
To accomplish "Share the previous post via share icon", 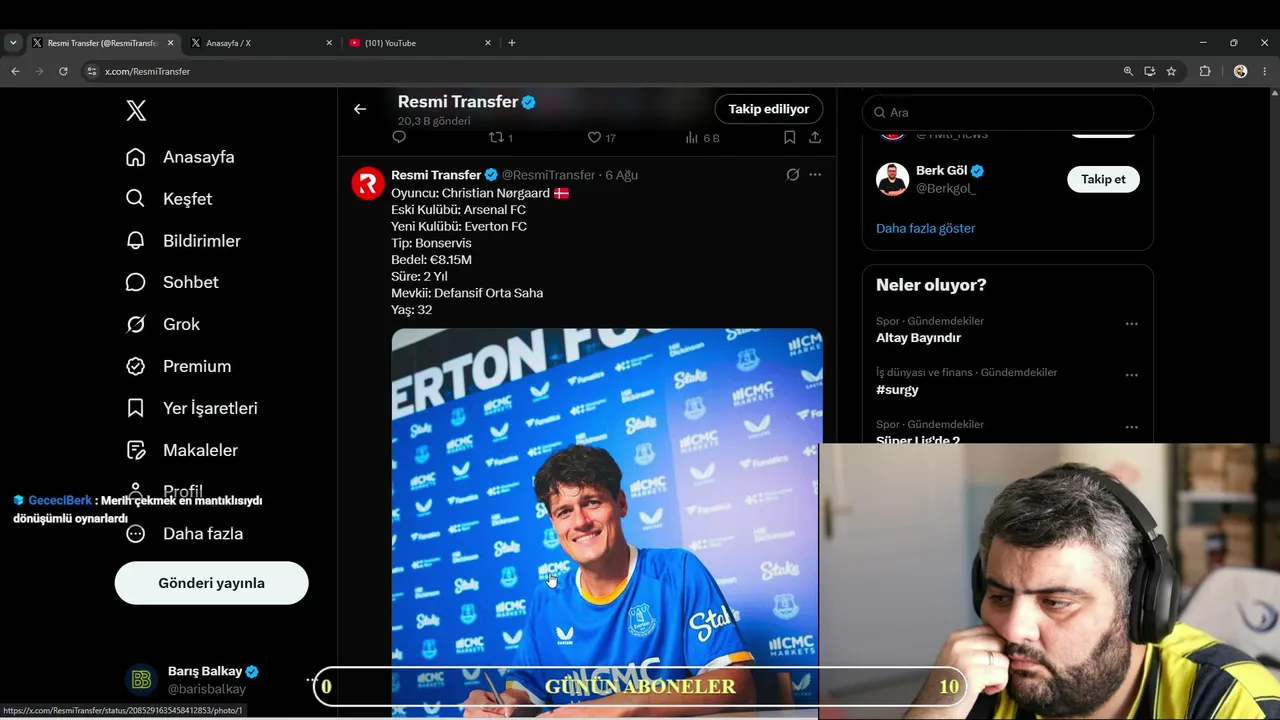I will 815,137.
